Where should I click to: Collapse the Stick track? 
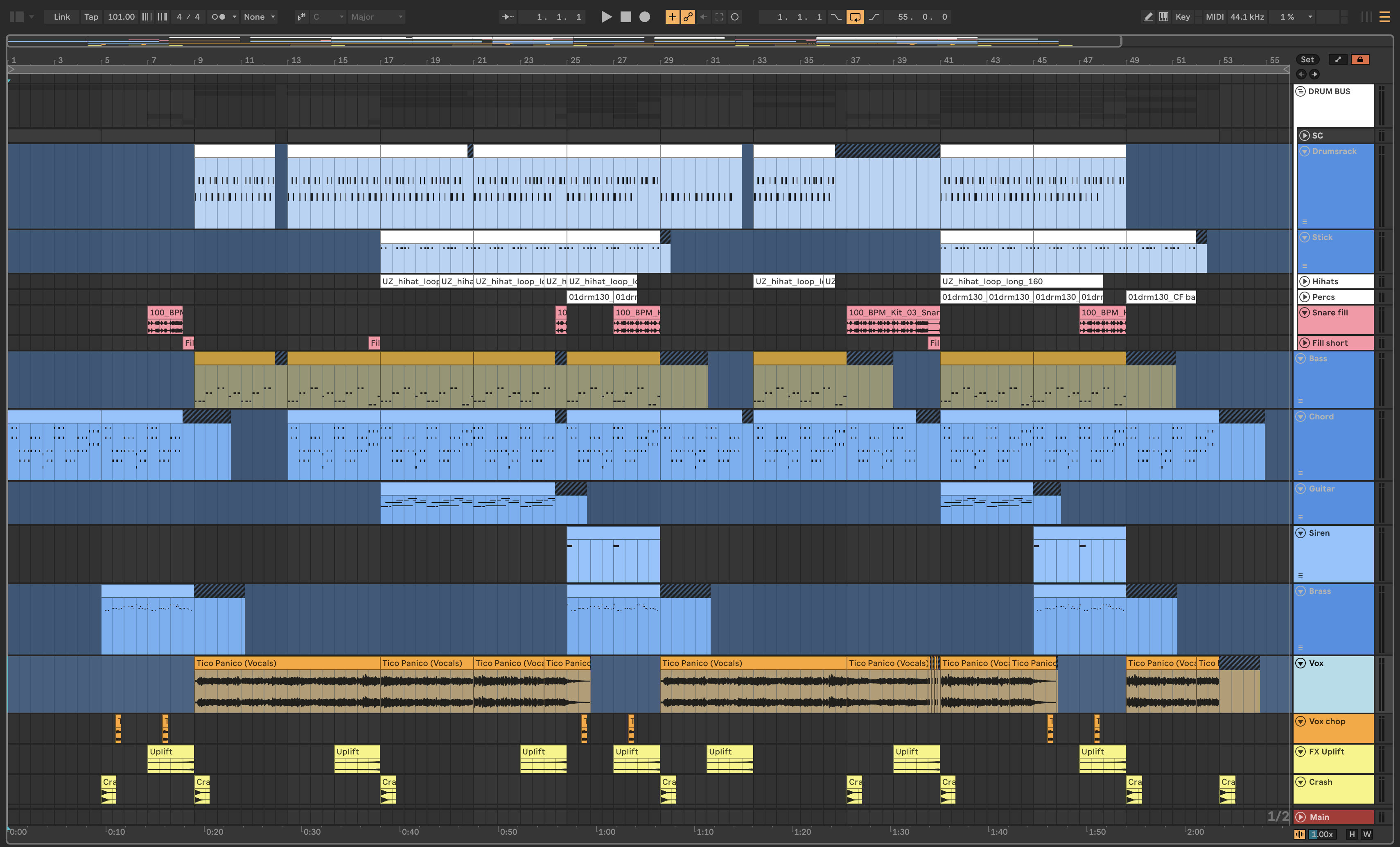pyautogui.click(x=1305, y=237)
